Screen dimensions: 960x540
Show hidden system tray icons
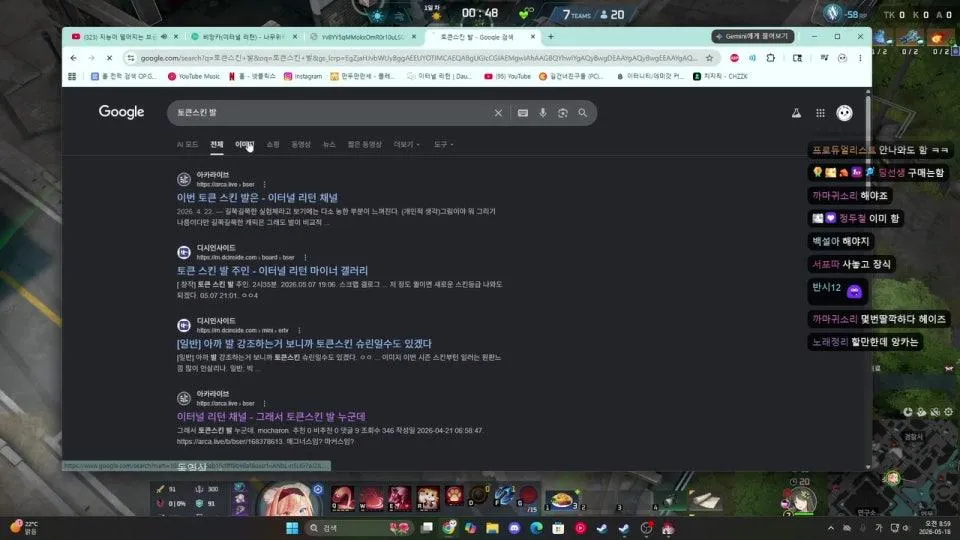point(831,528)
